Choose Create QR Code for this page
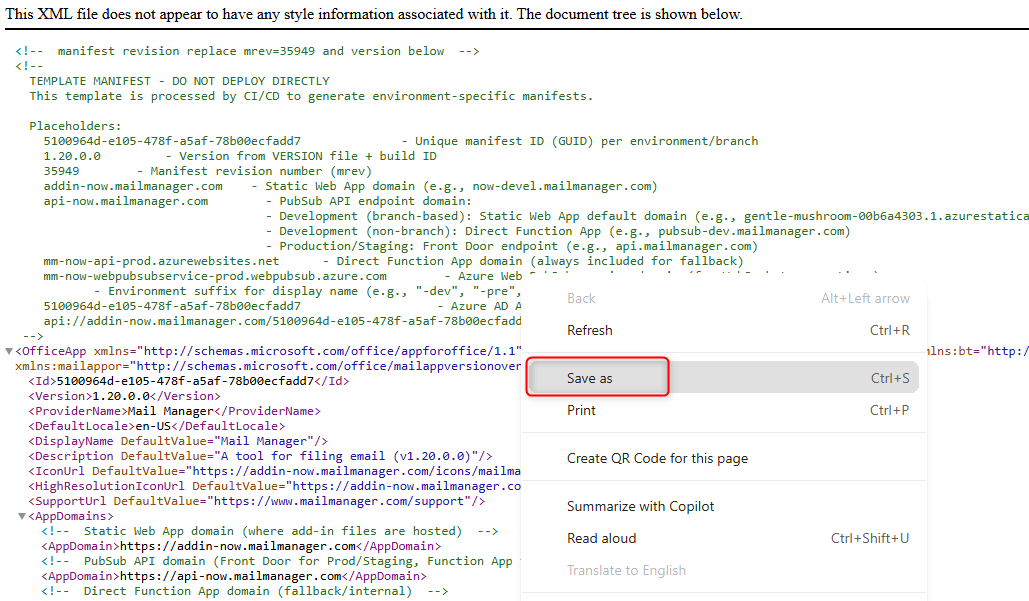Viewport: 1029px width, 601px height. (x=723, y=458)
